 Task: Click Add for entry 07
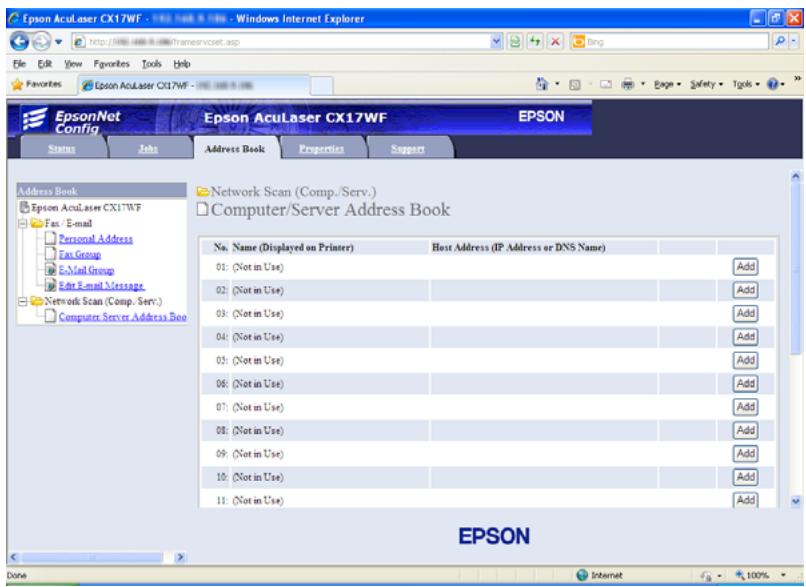[745, 407]
